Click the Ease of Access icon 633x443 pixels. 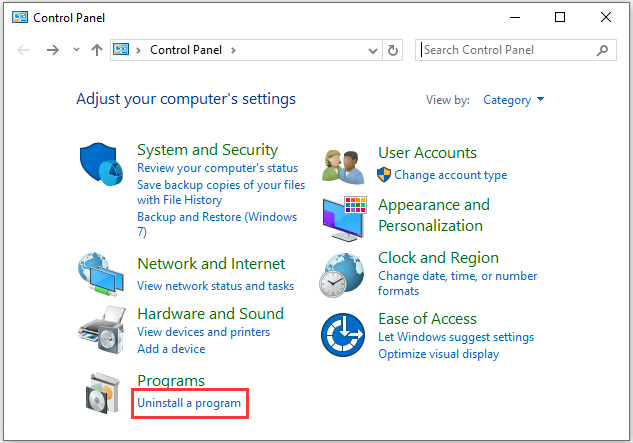click(343, 335)
